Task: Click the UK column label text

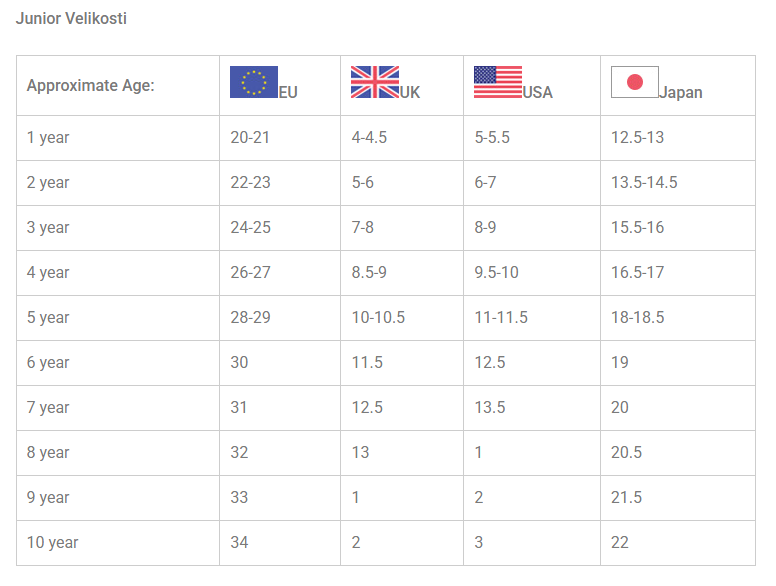Action: 410,92
